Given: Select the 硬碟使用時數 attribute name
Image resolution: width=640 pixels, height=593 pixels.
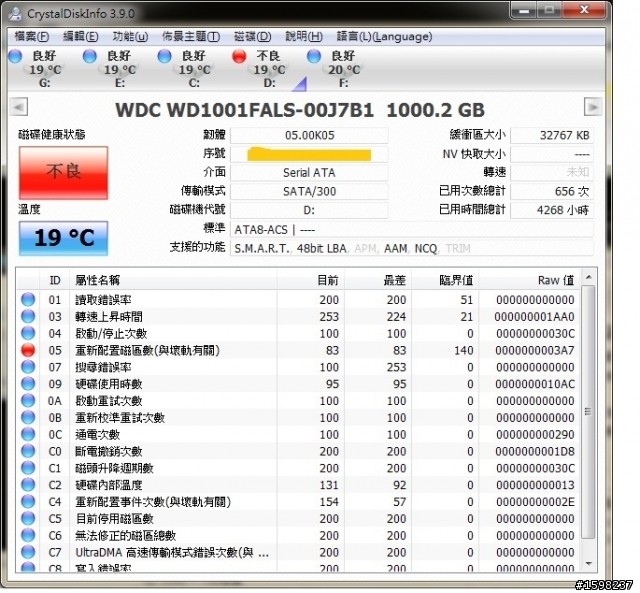Looking at the screenshot, I should click(109, 384).
